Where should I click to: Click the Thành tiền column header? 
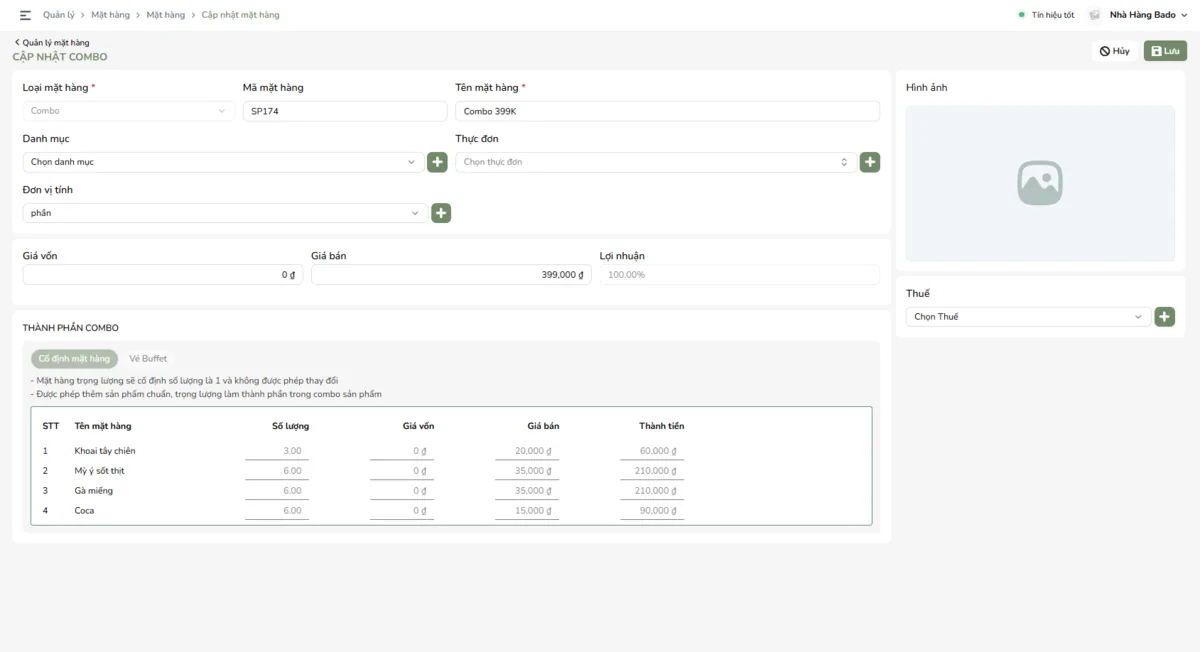pyautogui.click(x=662, y=426)
